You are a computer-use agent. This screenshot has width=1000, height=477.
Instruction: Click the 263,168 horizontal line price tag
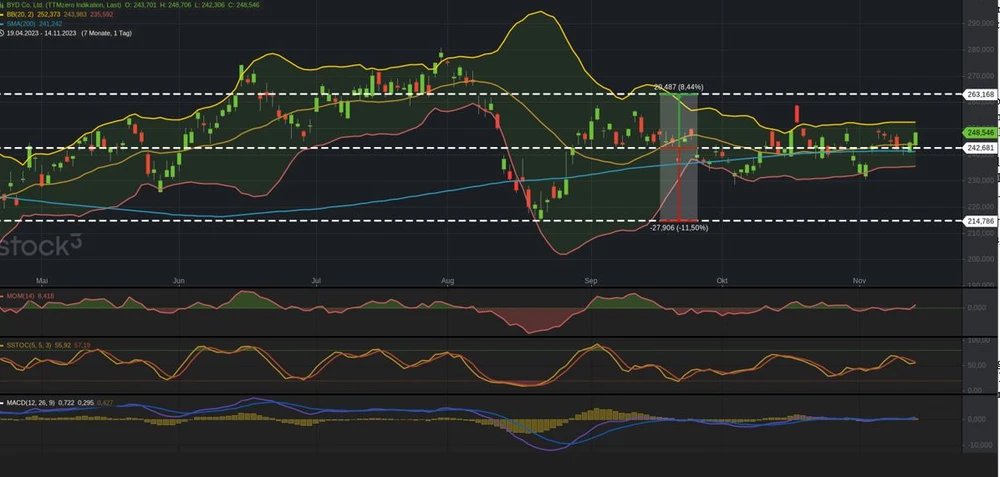[980, 94]
